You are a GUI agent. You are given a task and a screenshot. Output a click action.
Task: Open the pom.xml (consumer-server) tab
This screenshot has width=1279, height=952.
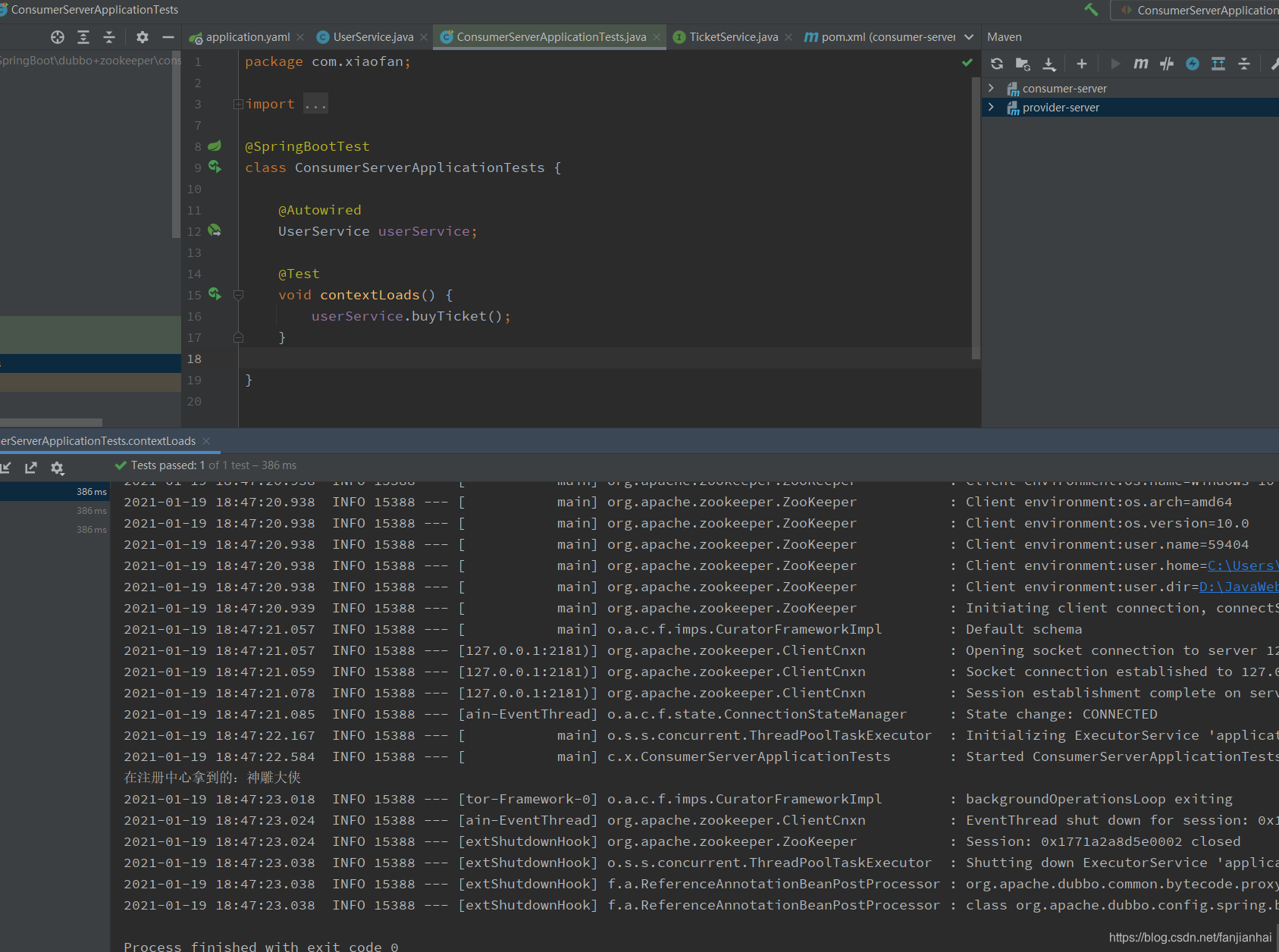[x=879, y=37]
